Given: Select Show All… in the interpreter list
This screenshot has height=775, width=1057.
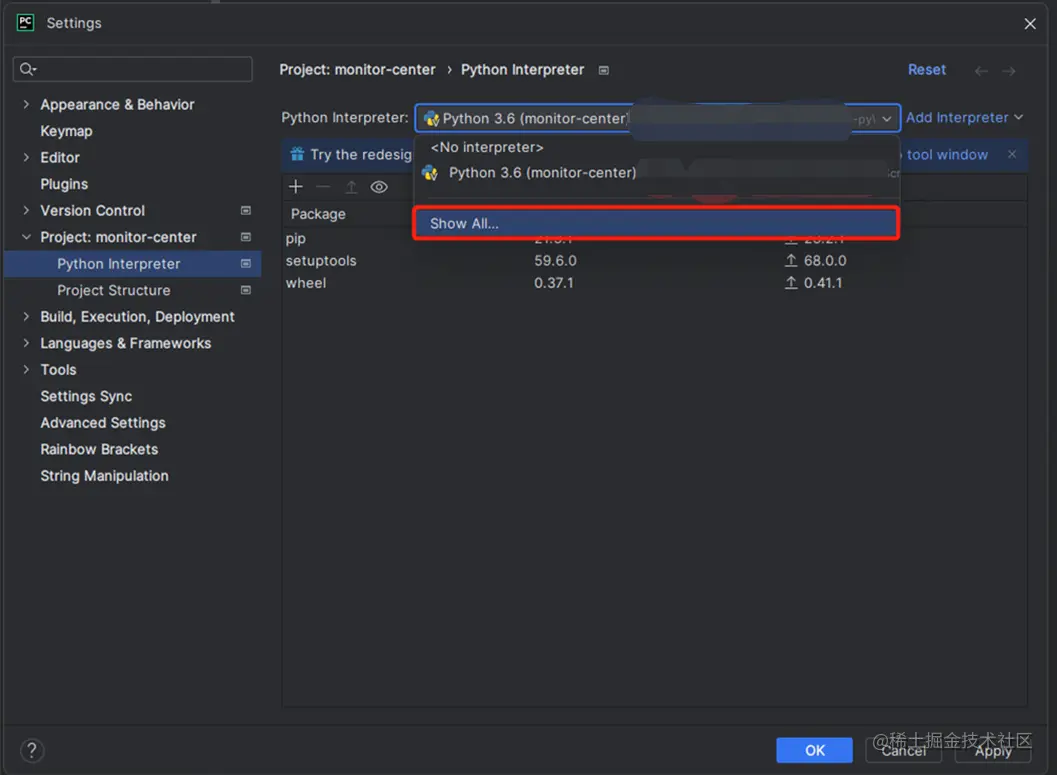Looking at the screenshot, I should click(656, 223).
